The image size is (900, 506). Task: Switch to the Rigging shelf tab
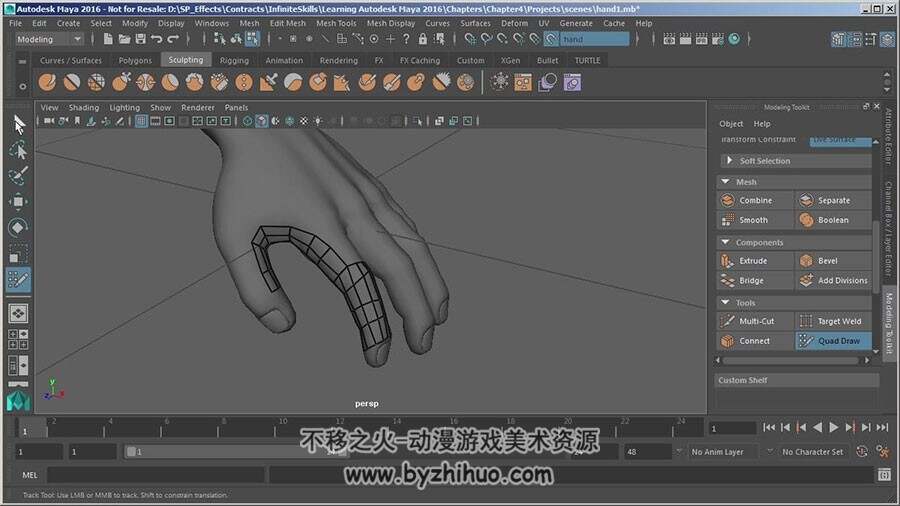(234, 60)
